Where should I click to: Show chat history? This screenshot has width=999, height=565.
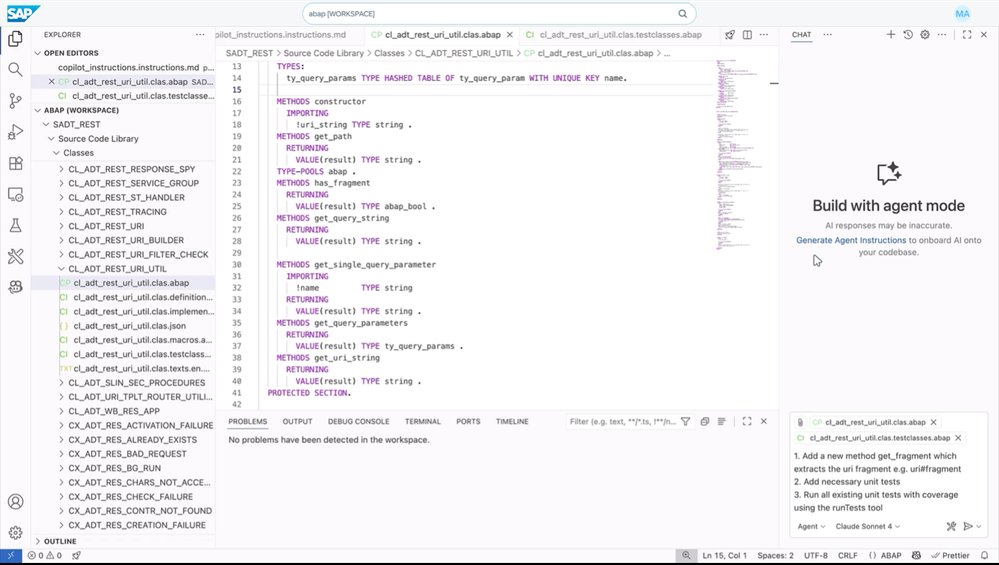point(908,34)
